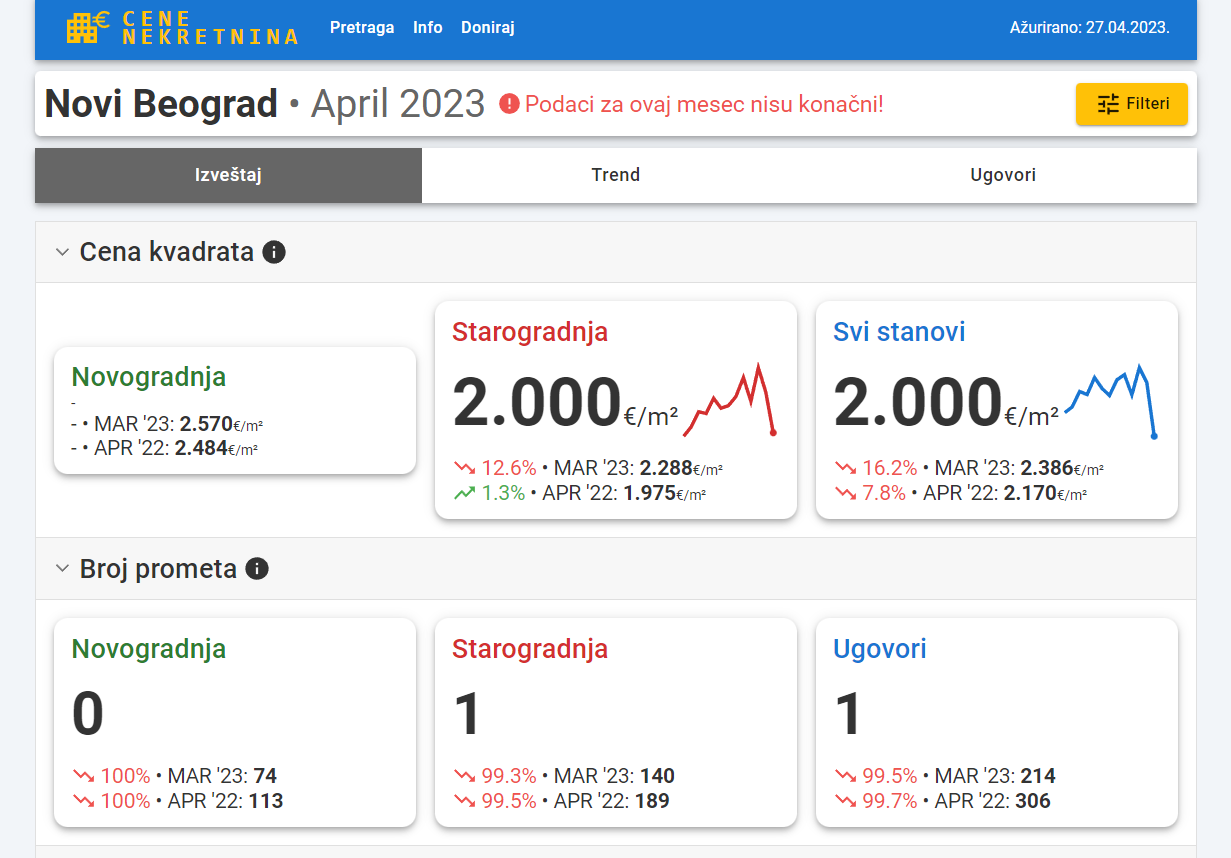The width and height of the screenshot is (1231, 858).
Task: Click the Starogradnja red price trend sparkline
Action: tap(730, 399)
